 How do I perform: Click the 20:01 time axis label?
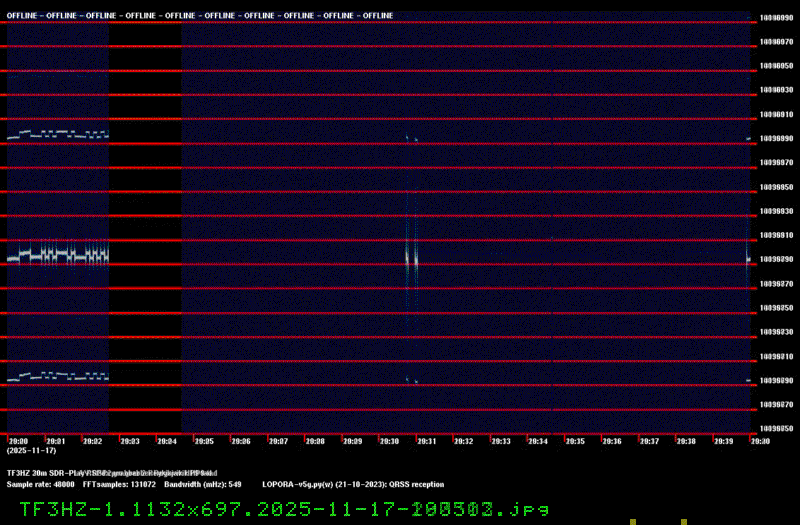(x=56, y=441)
